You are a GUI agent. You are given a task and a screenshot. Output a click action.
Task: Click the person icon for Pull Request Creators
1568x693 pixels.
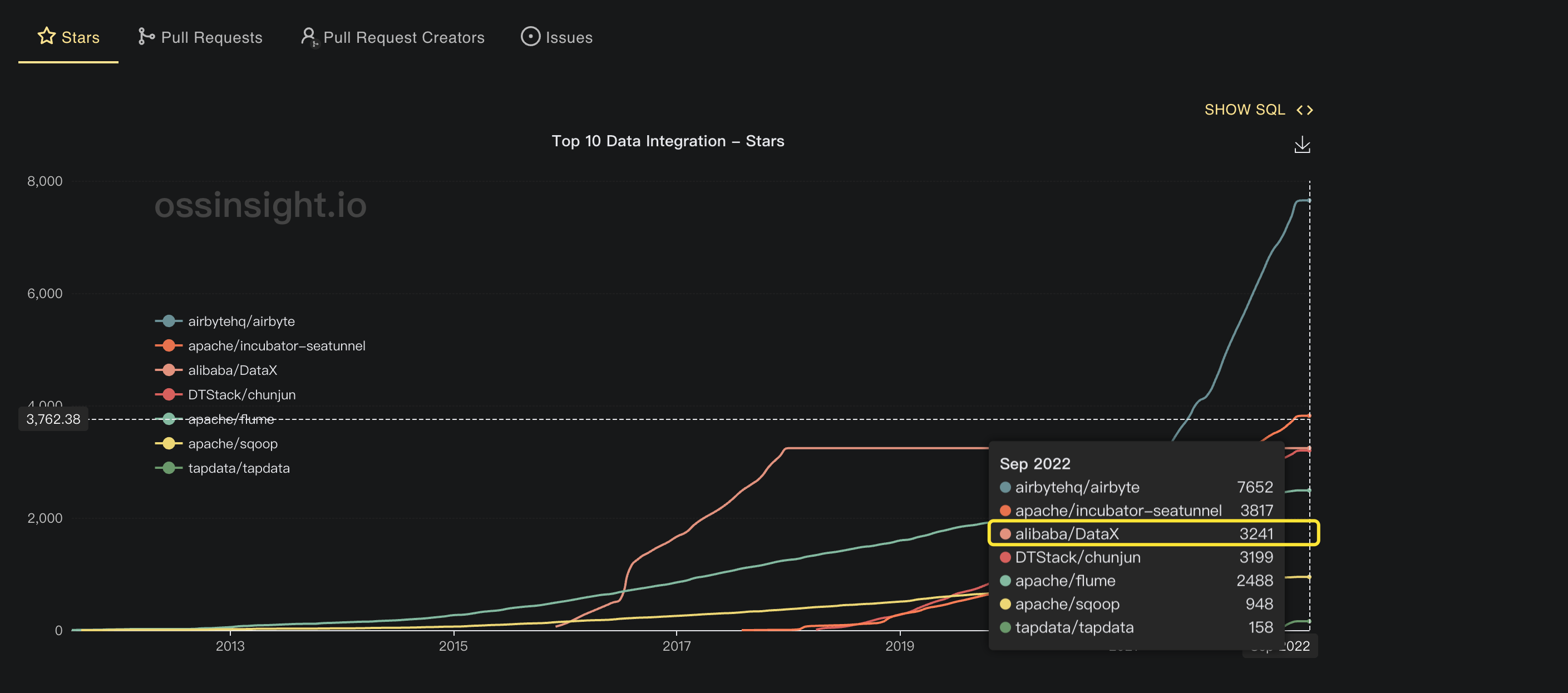pyautogui.click(x=309, y=37)
